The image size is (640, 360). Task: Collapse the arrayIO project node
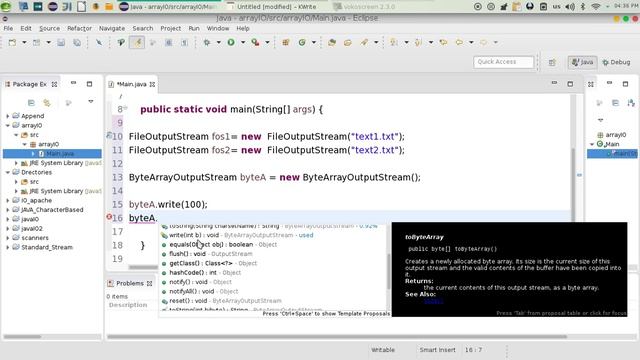[8, 125]
